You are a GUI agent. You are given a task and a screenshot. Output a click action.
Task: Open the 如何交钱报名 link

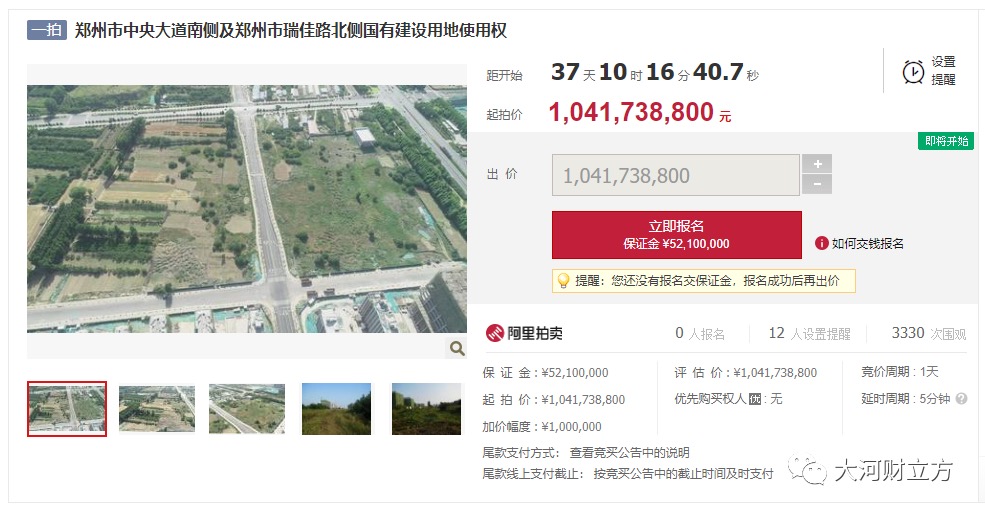[x=868, y=244]
